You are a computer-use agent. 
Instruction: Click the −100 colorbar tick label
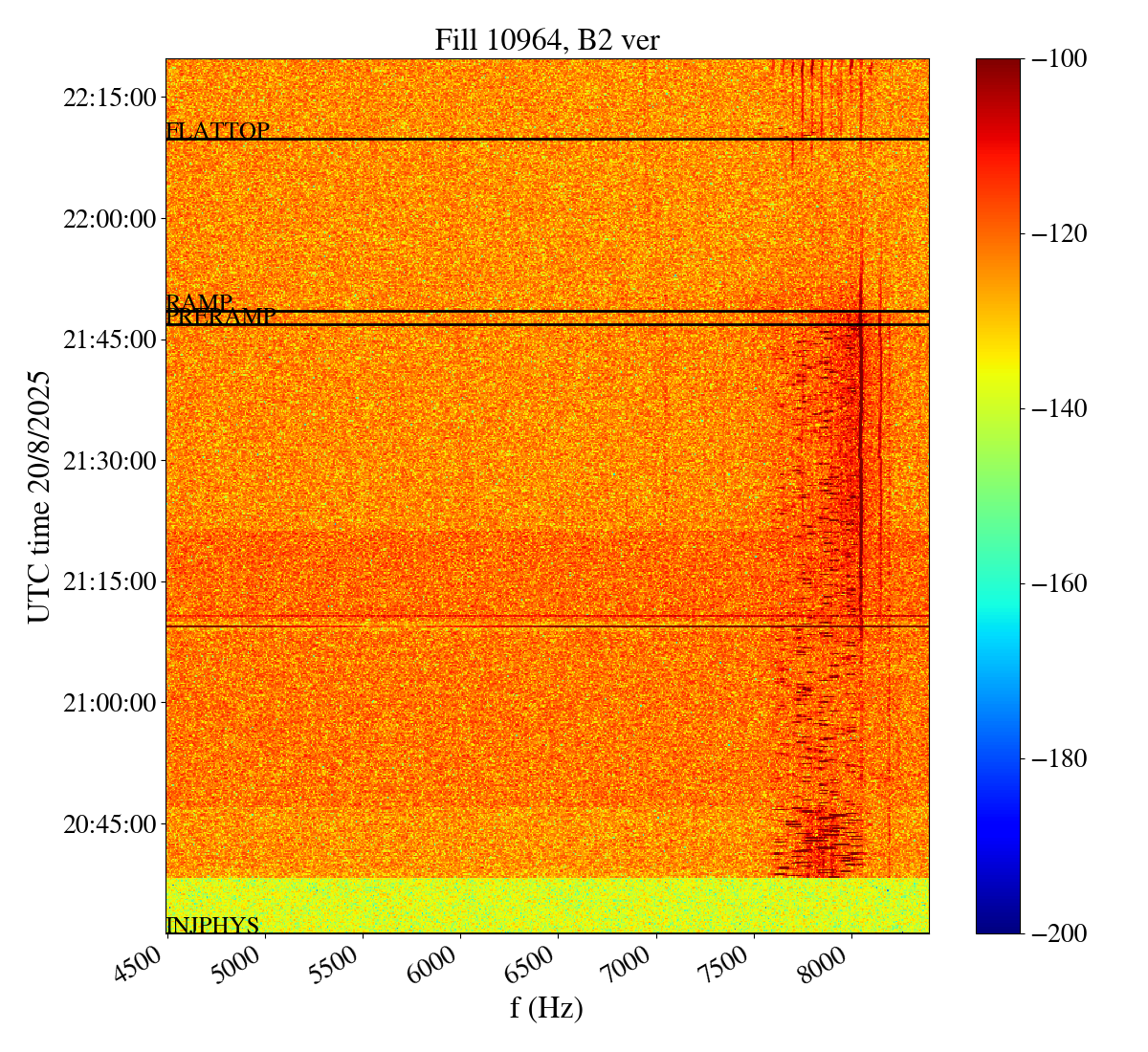click(1059, 58)
